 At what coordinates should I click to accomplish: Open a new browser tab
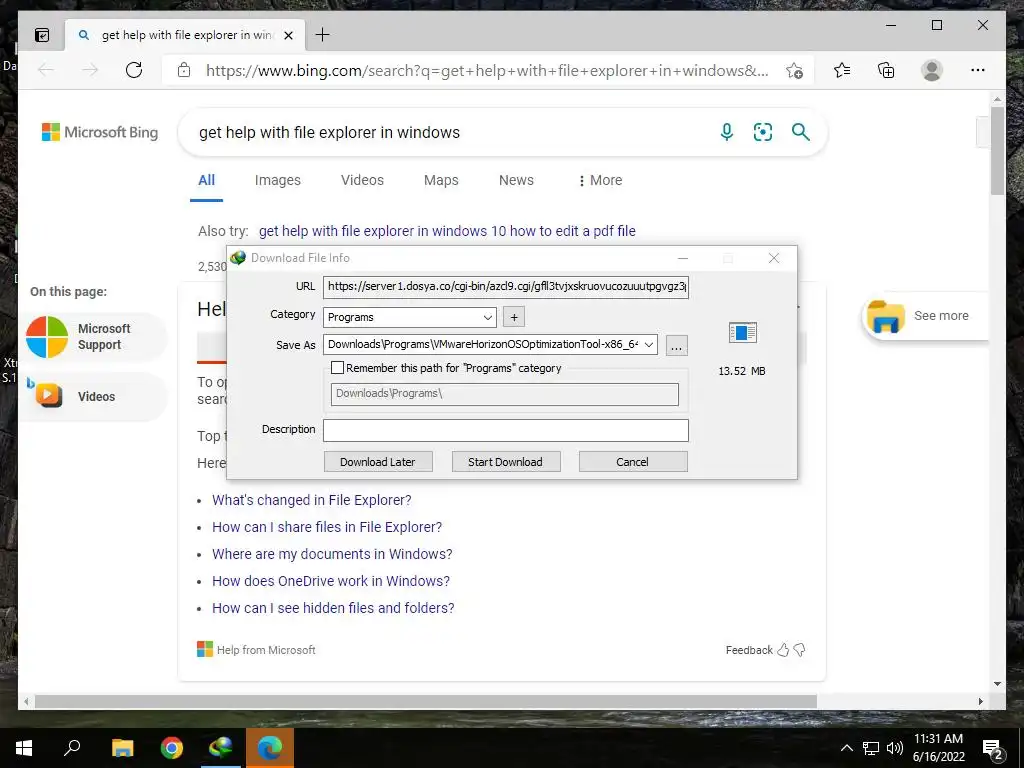(323, 35)
